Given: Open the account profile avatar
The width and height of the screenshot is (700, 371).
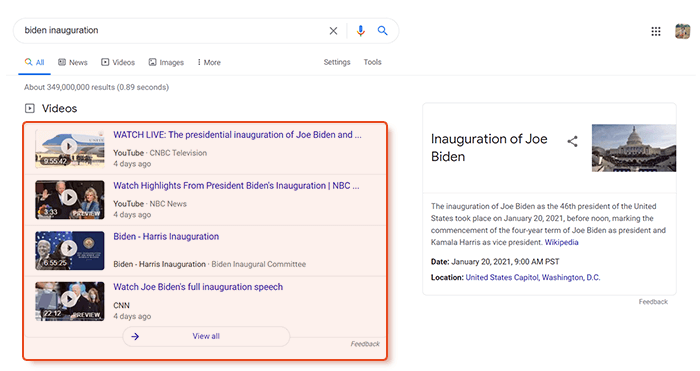Looking at the screenshot, I should click(x=682, y=31).
